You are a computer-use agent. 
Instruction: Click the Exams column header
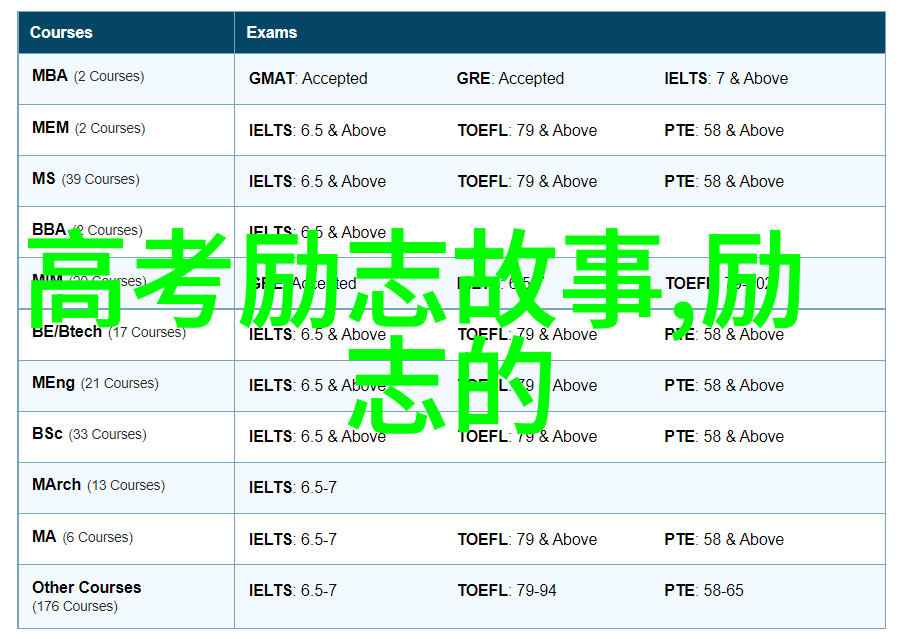272,32
